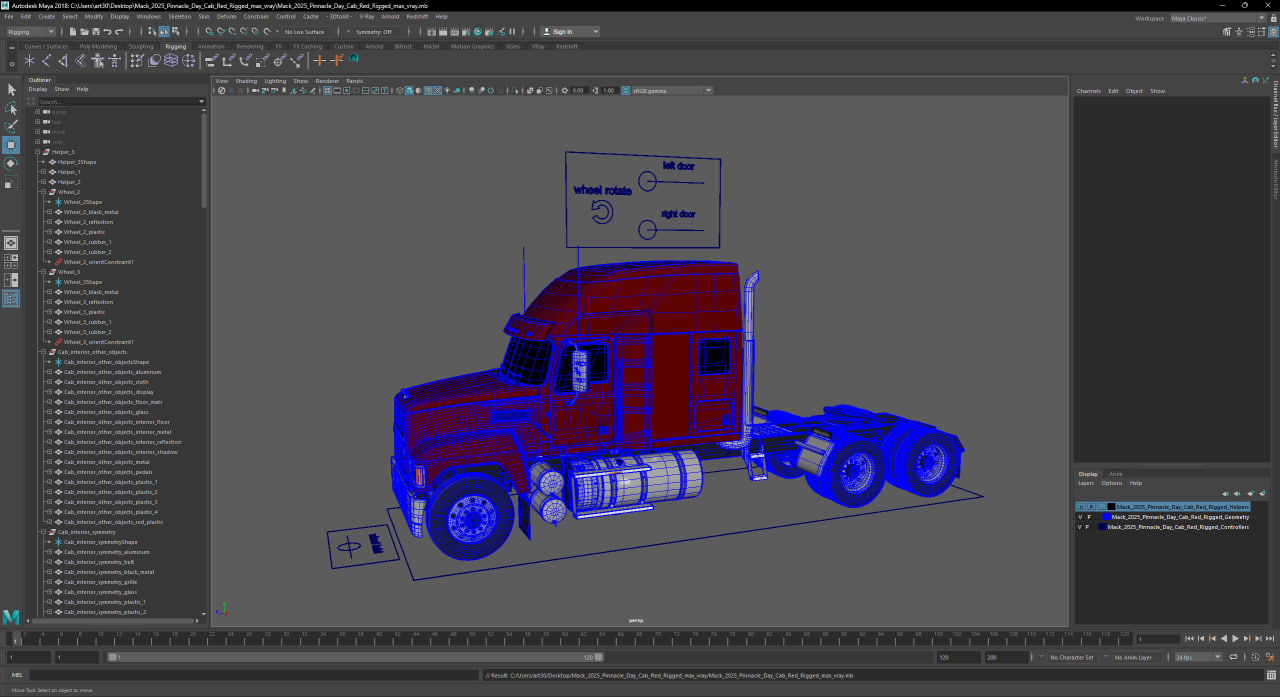The height and width of the screenshot is (697, 1280).
Task: Switch to the Animation shelf tab
Action: (211, 46)
